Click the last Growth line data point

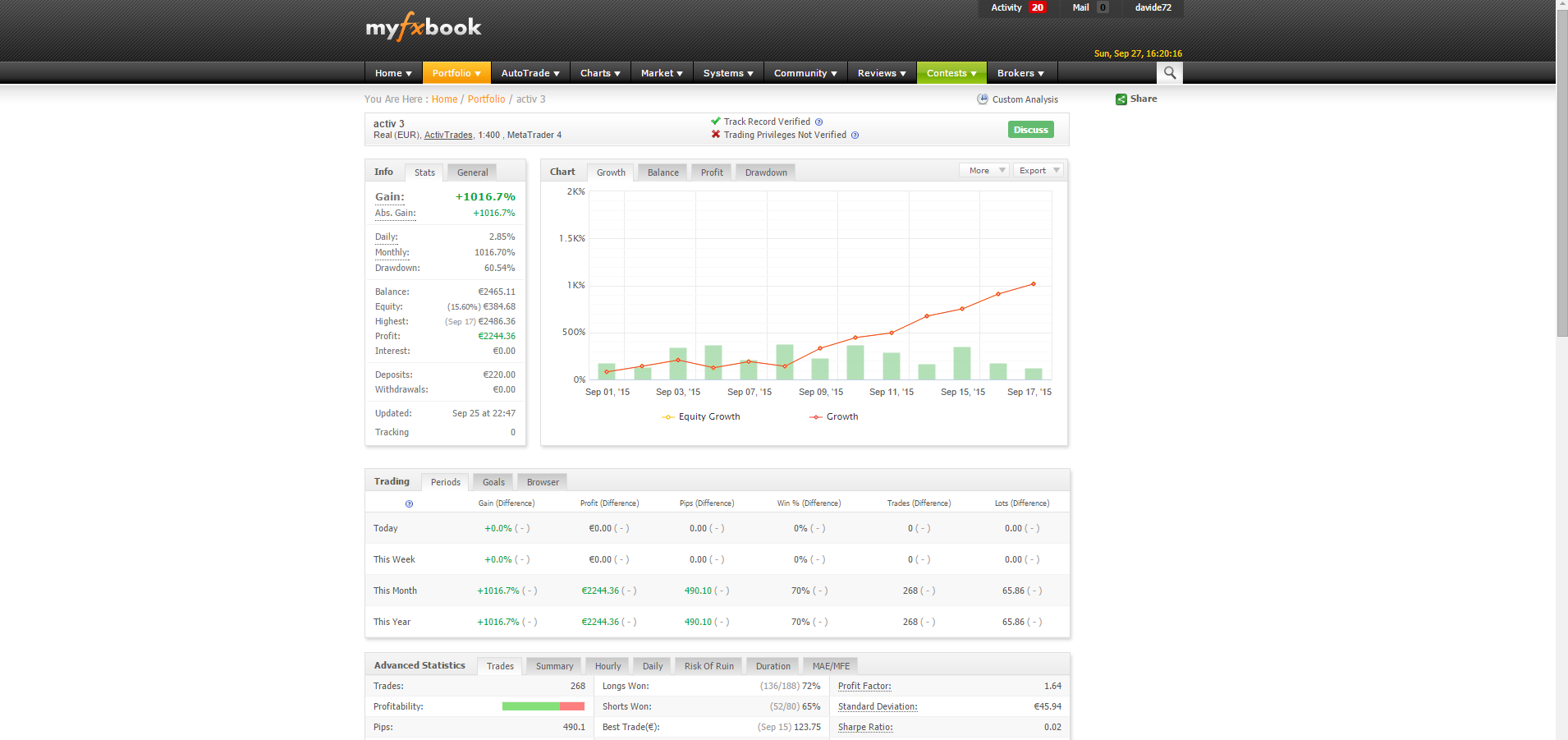[1034, 284]
